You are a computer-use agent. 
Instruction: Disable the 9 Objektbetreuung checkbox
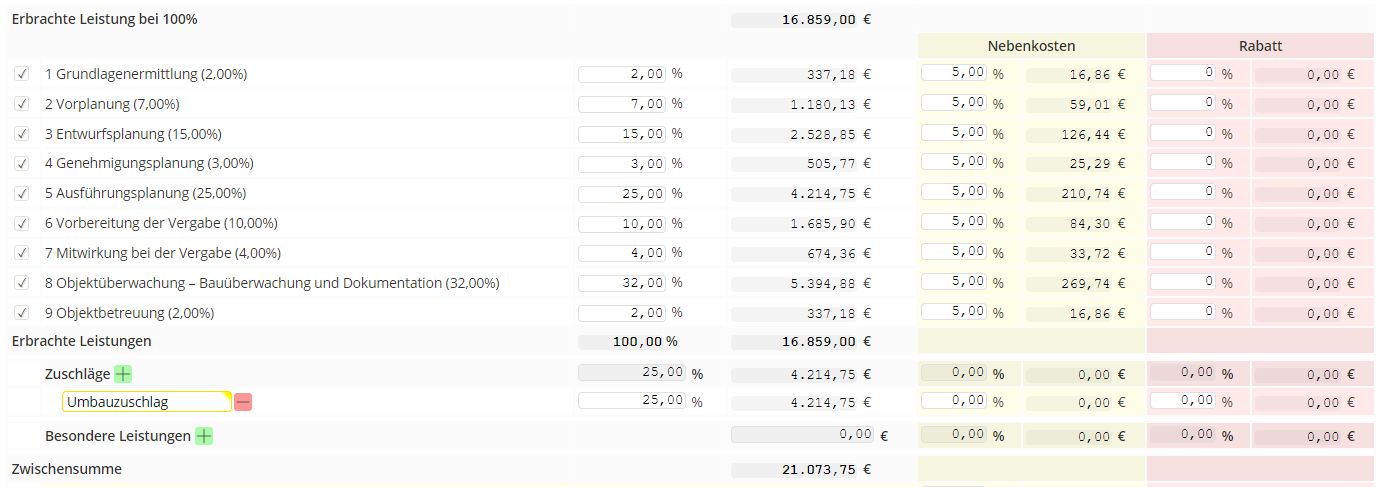tap(22, 313)
